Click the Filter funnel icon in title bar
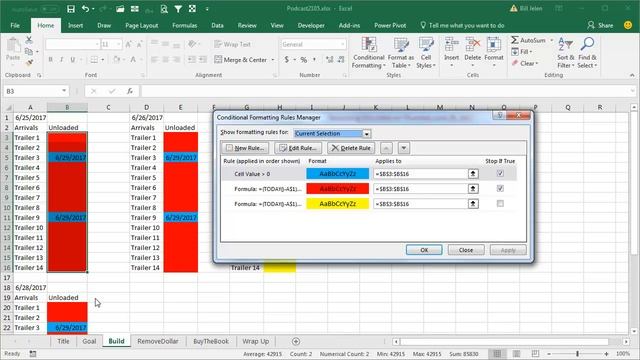 (178, 9)
